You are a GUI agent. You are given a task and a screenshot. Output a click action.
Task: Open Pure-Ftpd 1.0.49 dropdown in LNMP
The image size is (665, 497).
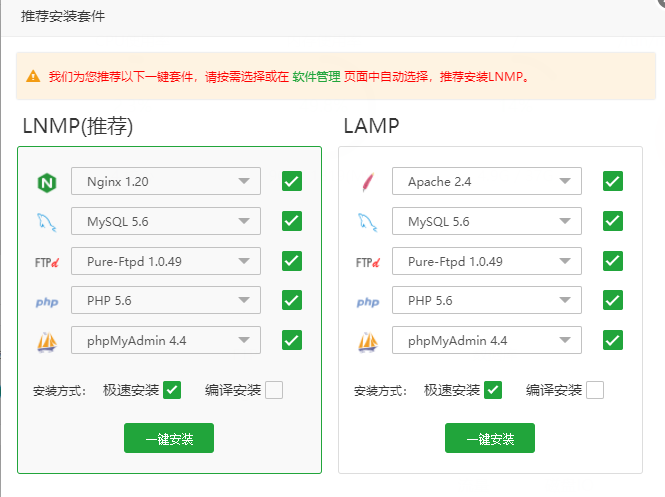tap(166, 261)
